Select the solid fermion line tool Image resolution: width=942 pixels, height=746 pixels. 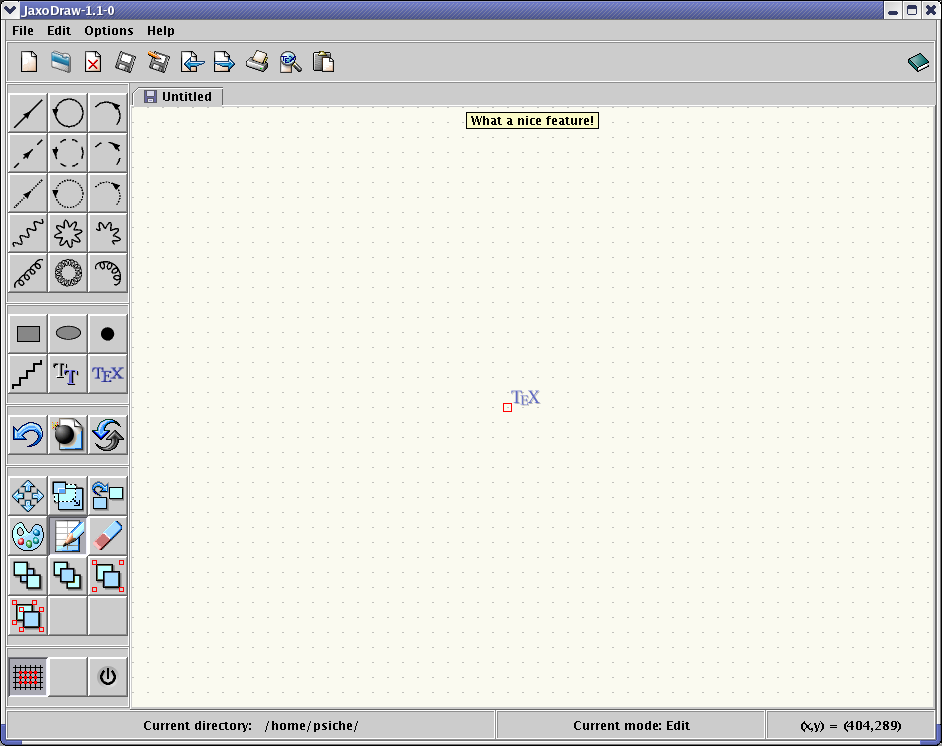click(x=28, y=113)
